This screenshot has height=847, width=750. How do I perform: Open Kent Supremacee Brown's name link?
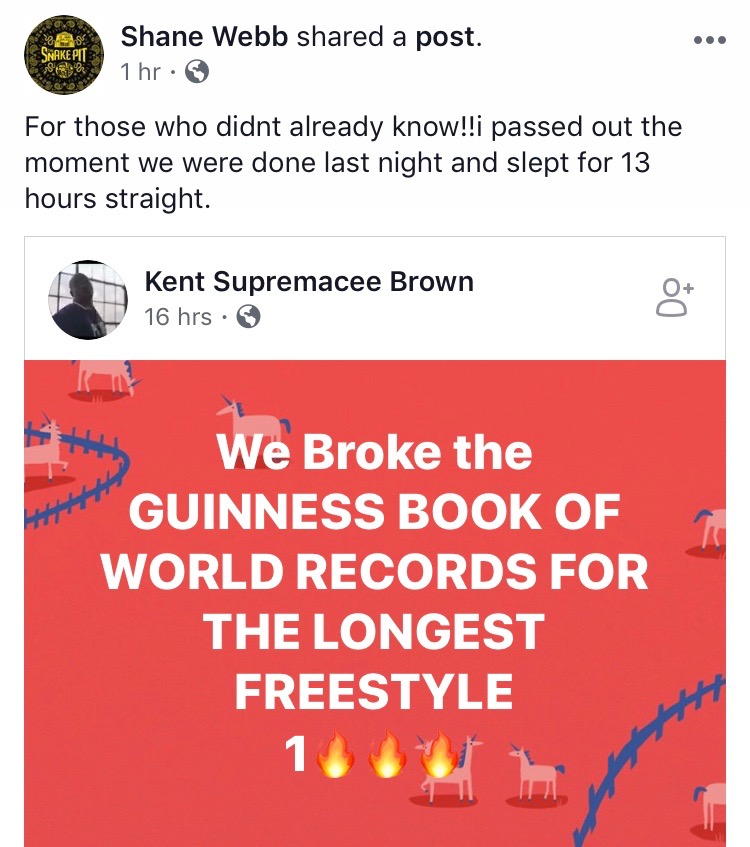309,281
